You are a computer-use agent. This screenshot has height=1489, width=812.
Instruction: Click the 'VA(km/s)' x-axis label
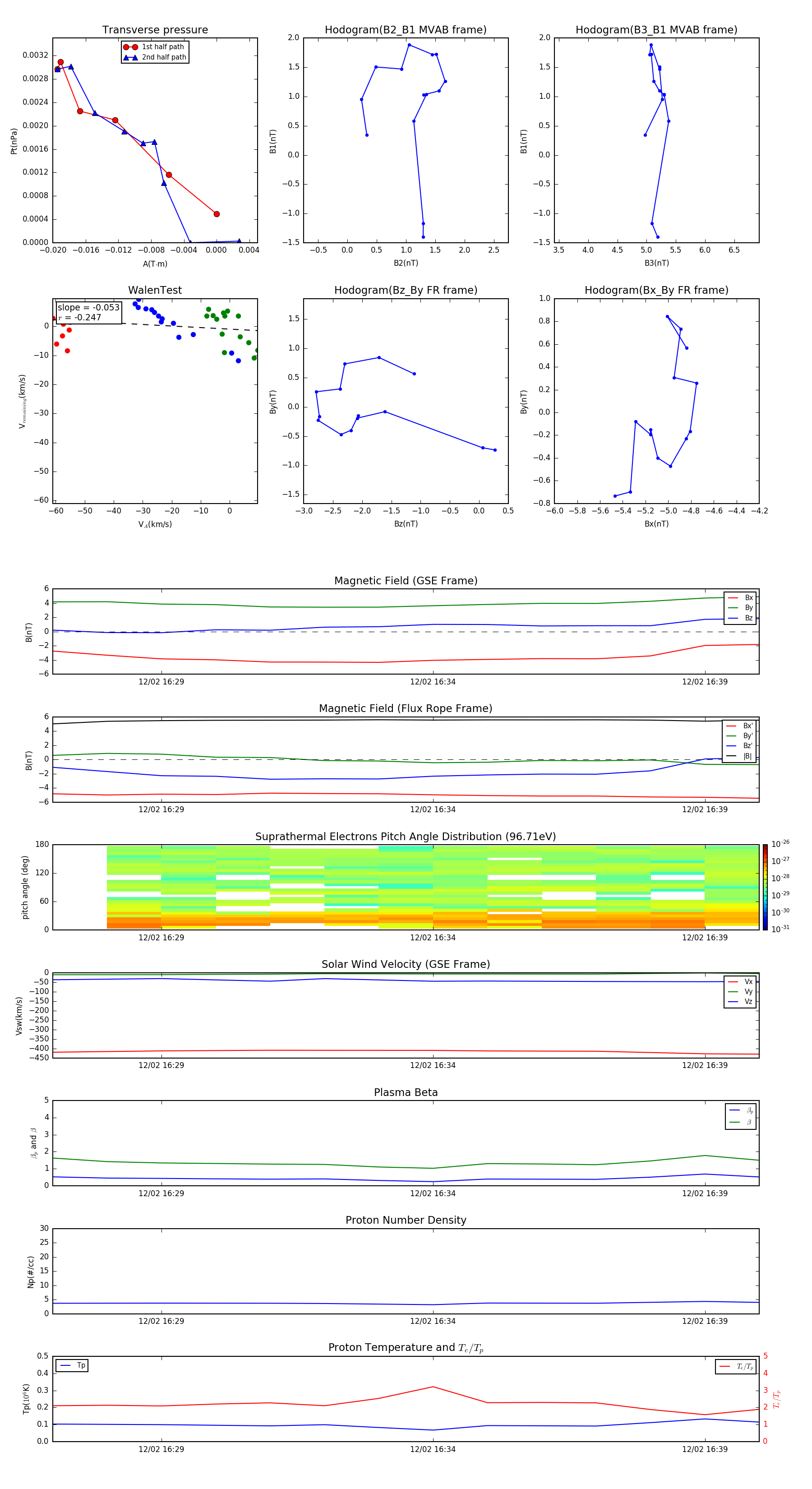pos(155,524)
